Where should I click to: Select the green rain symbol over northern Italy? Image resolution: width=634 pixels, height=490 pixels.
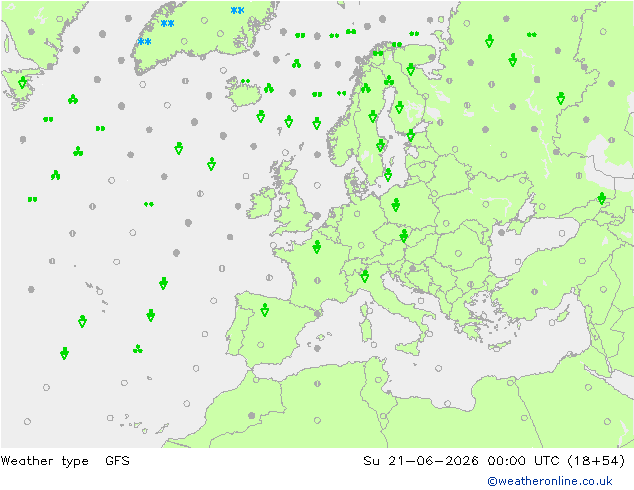365,276
